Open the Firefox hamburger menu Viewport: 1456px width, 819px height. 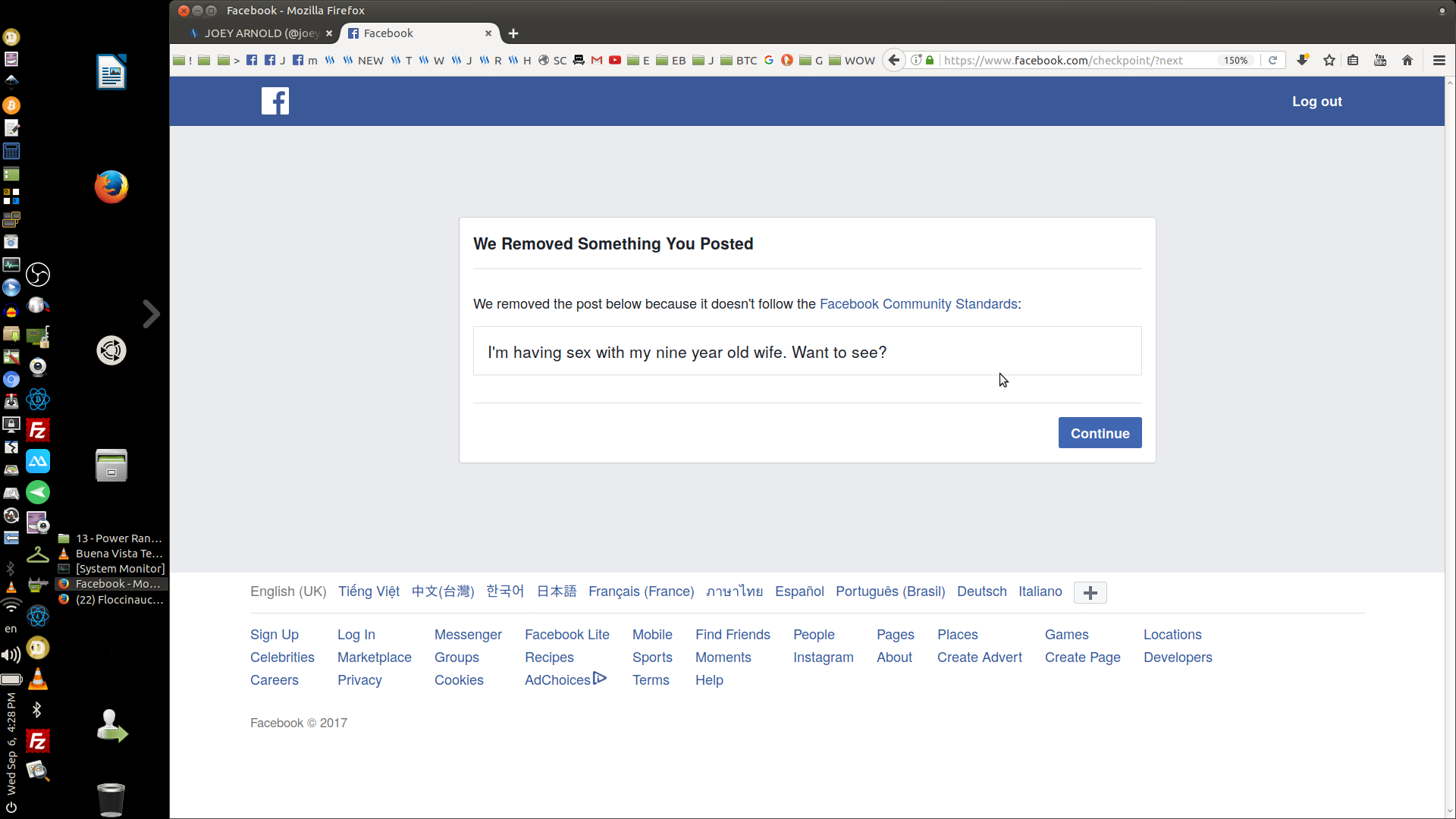[x=1439, y=61]
